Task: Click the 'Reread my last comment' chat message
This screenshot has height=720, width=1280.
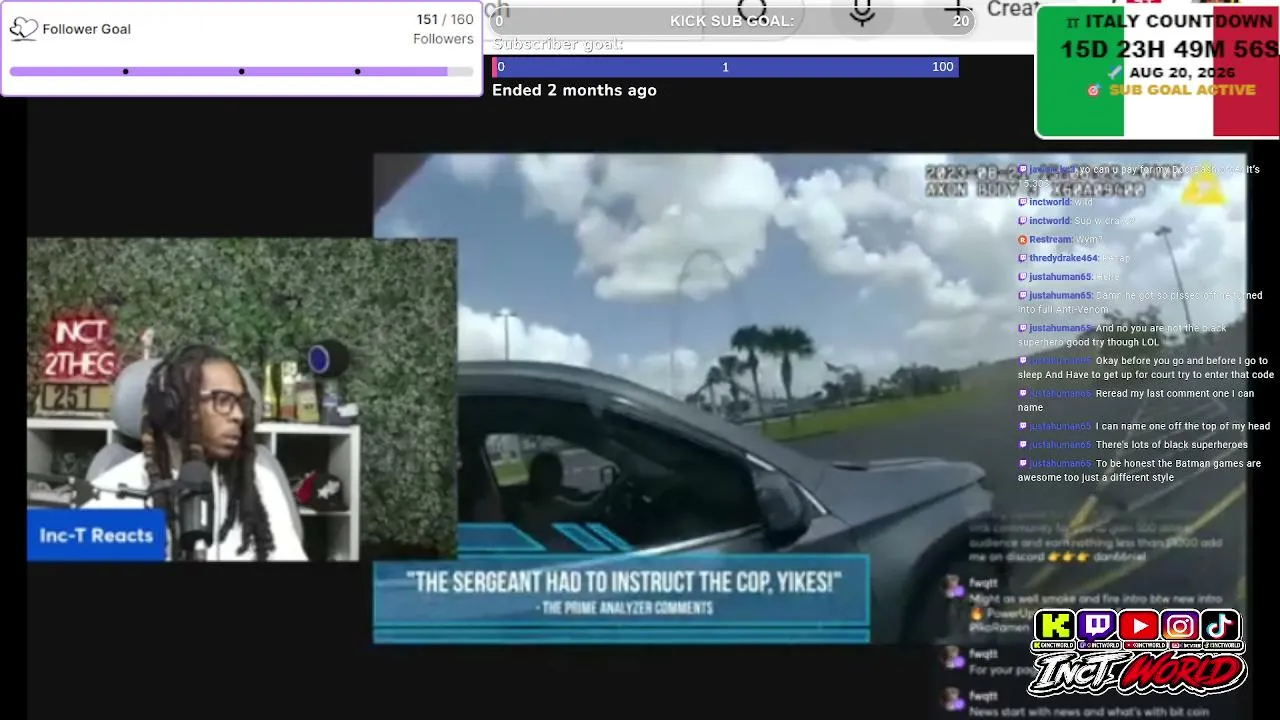Action: pos(1136,400)
